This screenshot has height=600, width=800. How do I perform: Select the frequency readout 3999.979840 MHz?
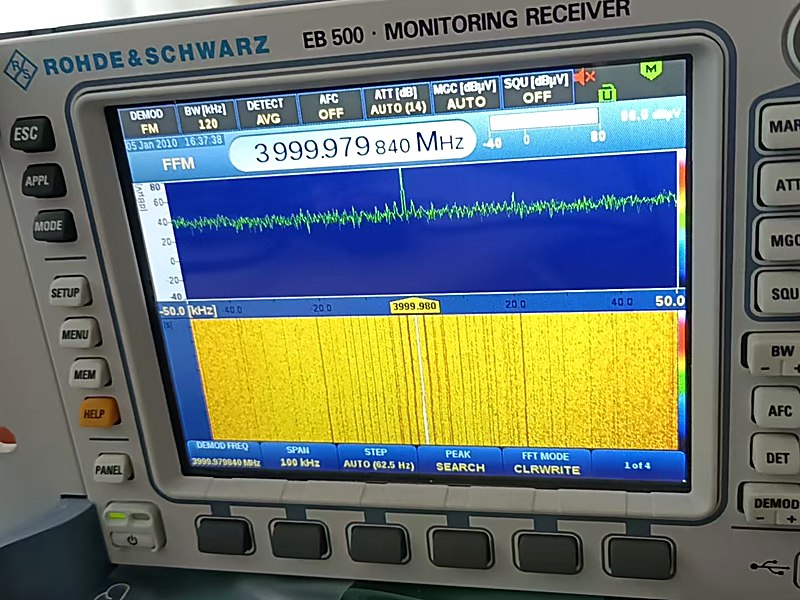[x=353, y=146]
